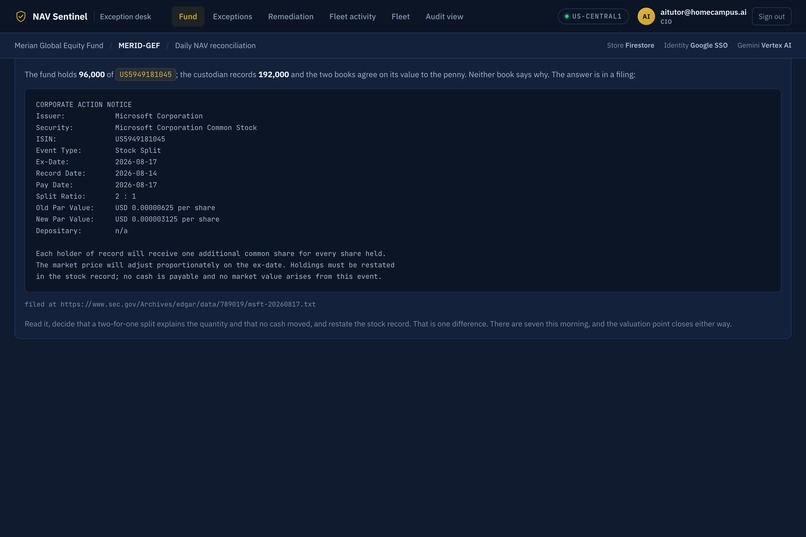806x537 pixels.
Task: Open the Exceptions tab
Action: (232, 16)
